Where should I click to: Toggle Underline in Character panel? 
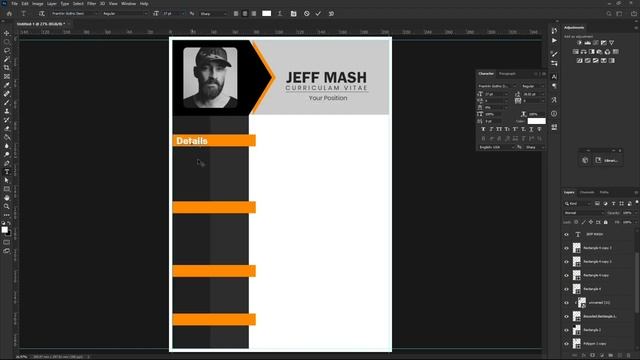click(x=531, y=129)
